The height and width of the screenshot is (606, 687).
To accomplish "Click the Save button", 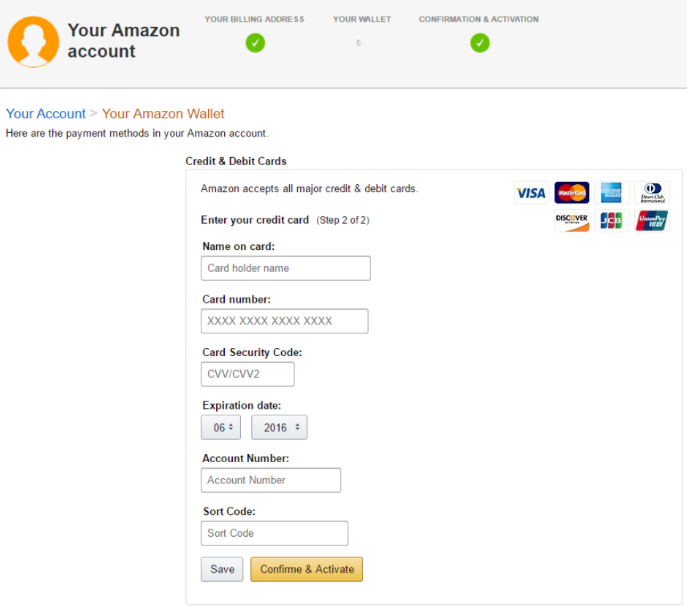I will (x=222, y=569).
